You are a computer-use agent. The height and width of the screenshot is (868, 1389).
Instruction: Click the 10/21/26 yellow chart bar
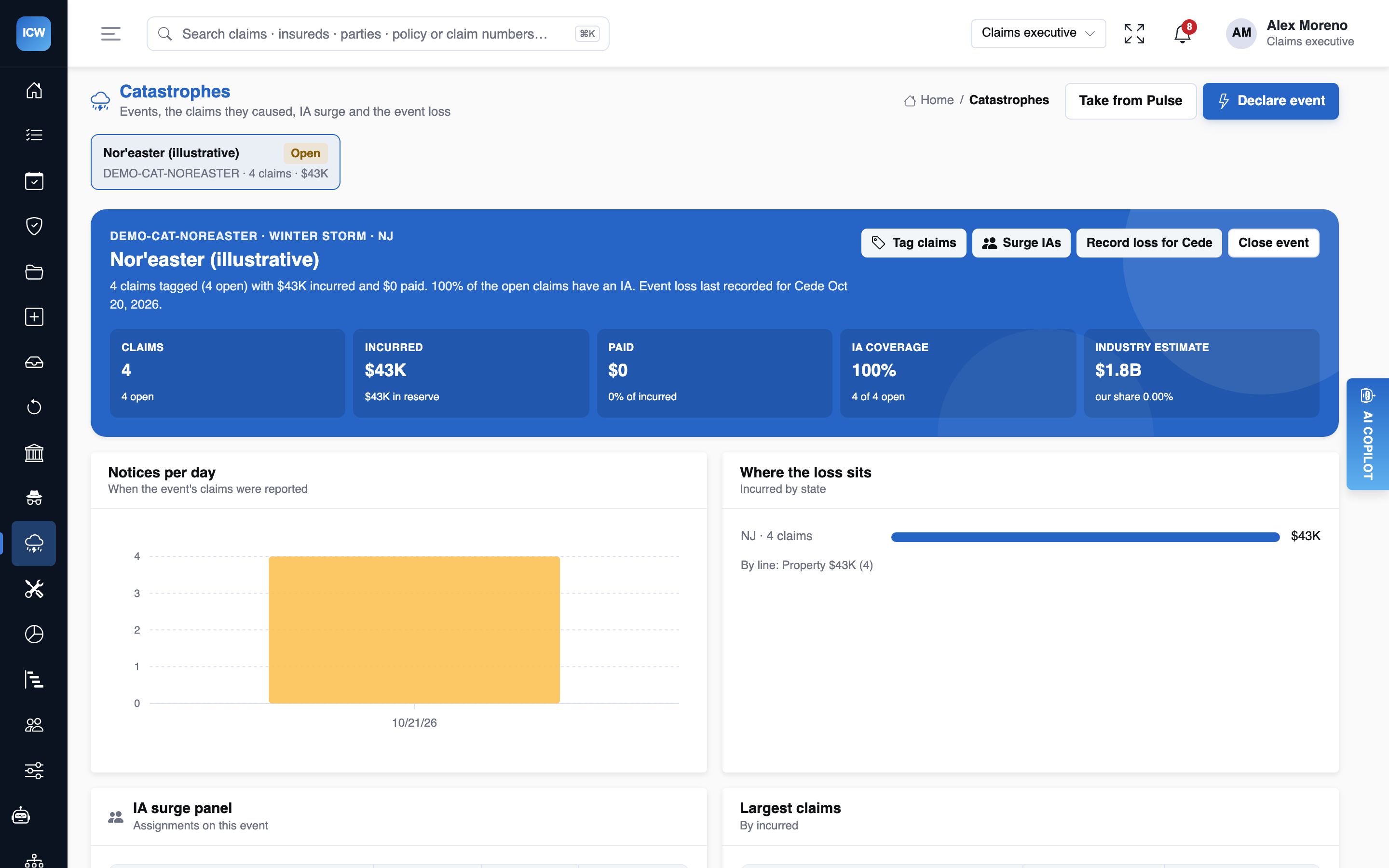click(414, 630)
